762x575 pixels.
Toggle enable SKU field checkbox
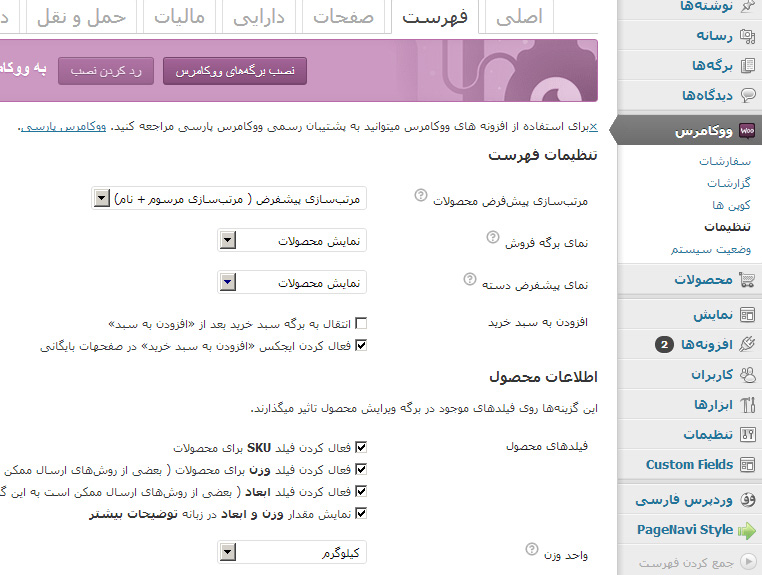(x=361, y=447)
